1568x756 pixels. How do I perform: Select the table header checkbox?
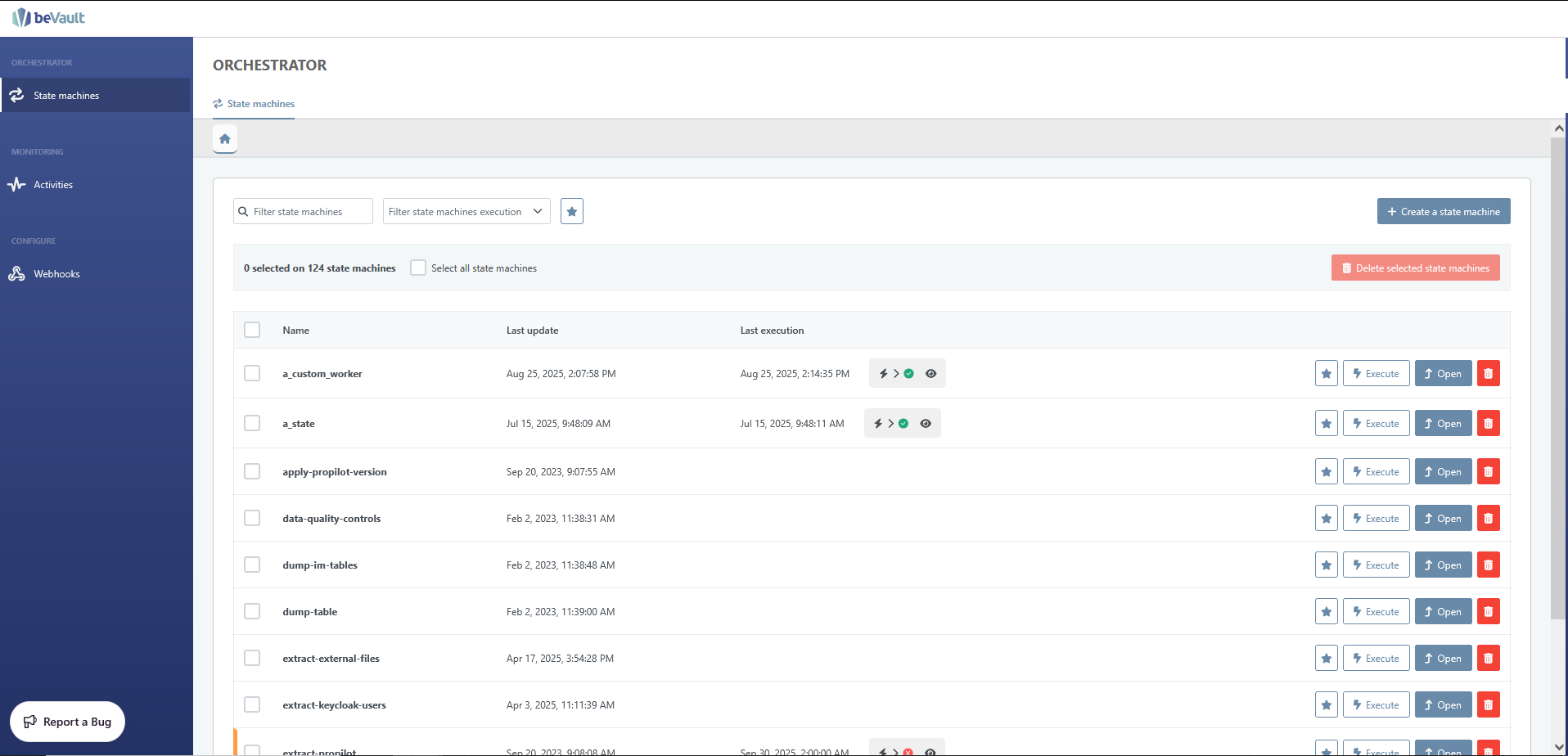pyautogui.click(x=252, y=331)
